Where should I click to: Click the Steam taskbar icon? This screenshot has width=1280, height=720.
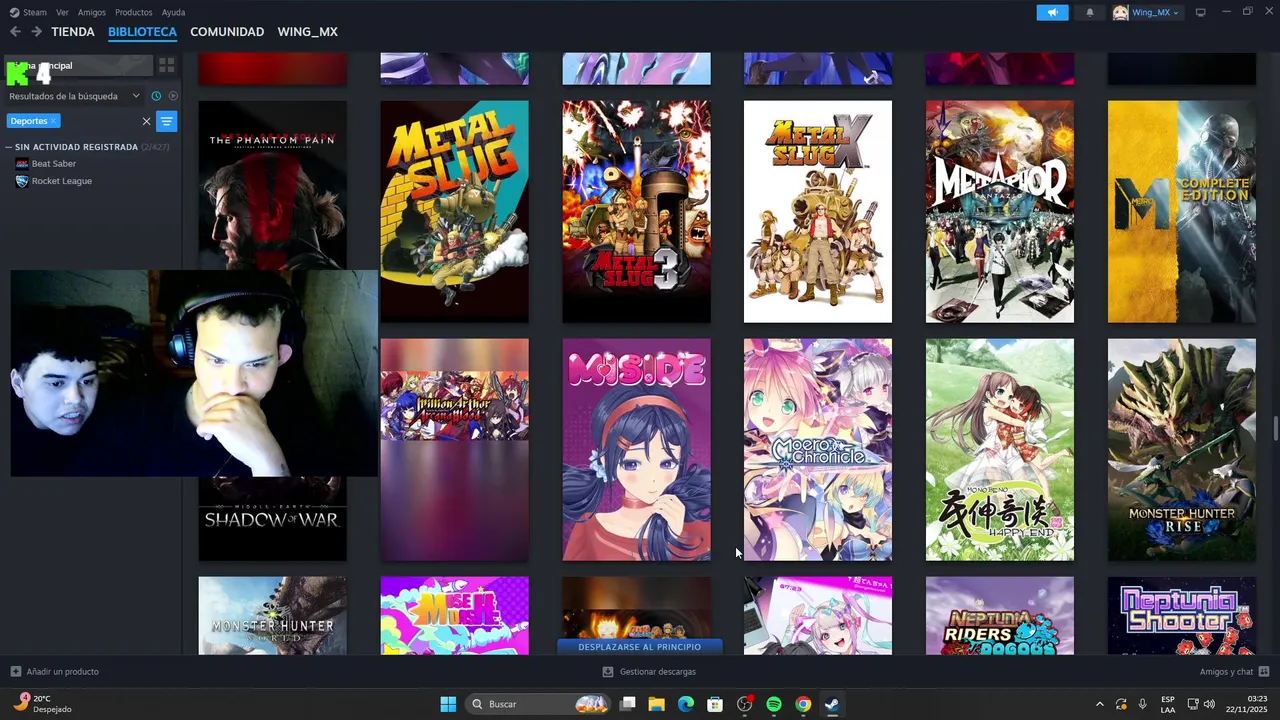point(832,704)
